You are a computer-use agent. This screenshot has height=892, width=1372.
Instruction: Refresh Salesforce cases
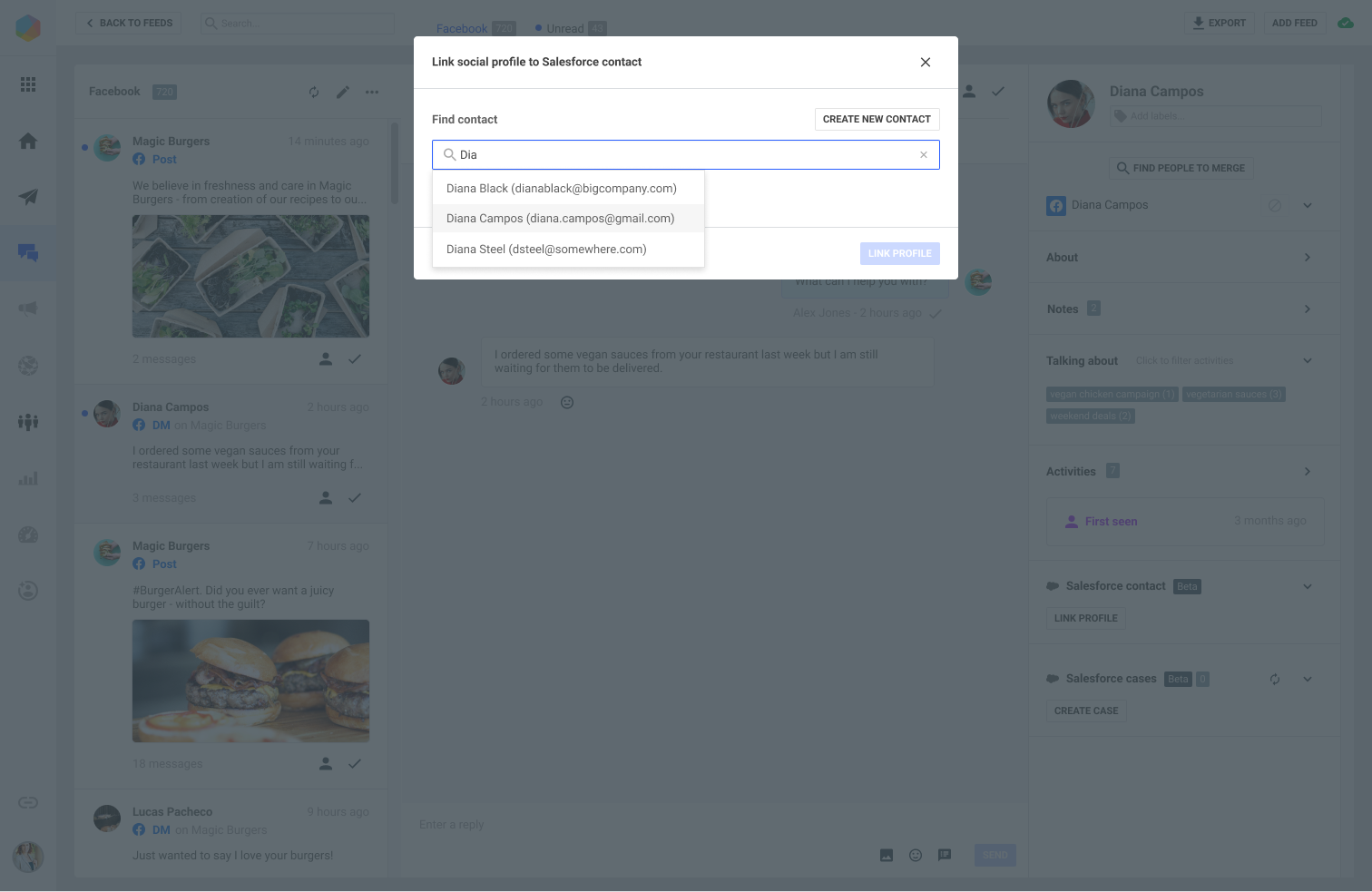pyautogui.click(x=1275, y=679)
